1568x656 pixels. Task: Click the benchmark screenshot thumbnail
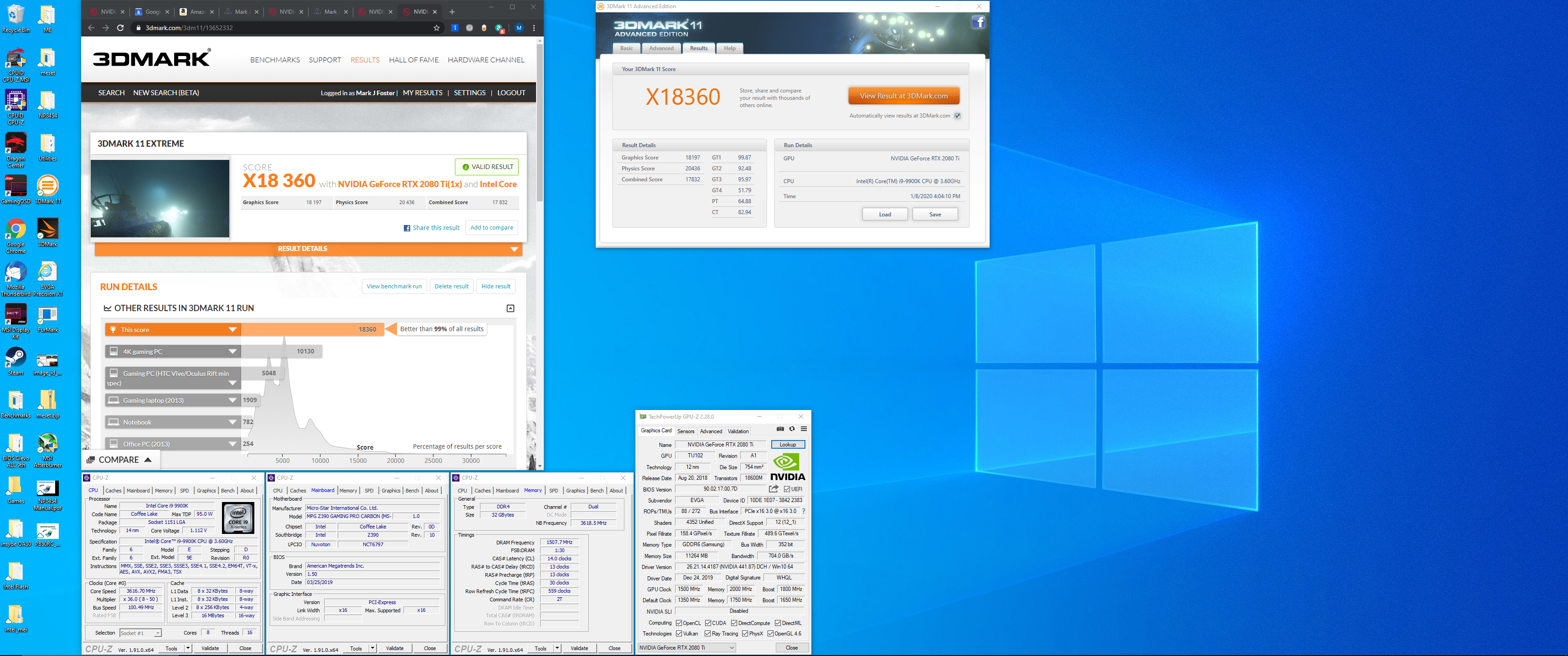[160, 198]
